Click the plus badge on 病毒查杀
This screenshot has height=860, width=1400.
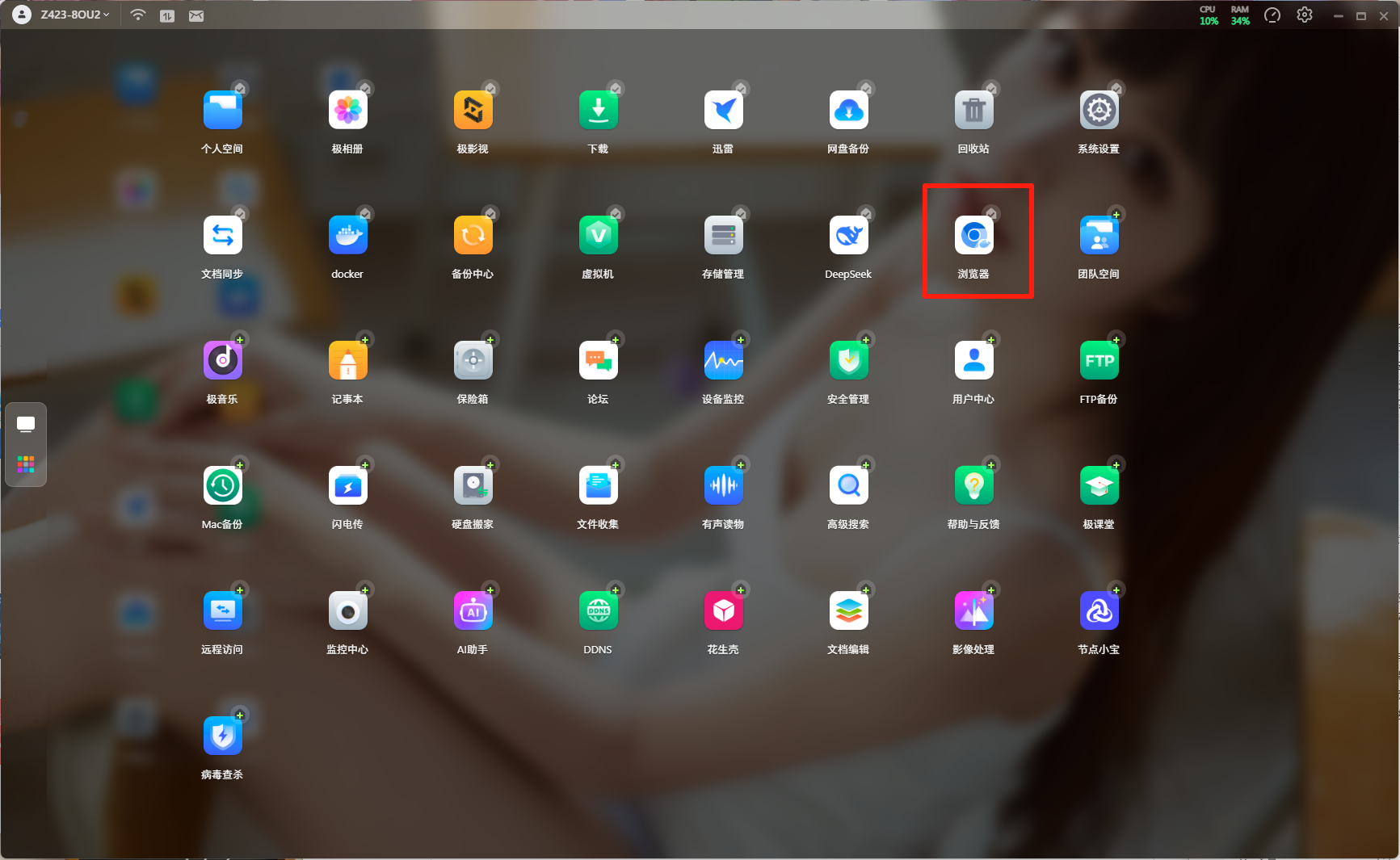click(240, 715)
